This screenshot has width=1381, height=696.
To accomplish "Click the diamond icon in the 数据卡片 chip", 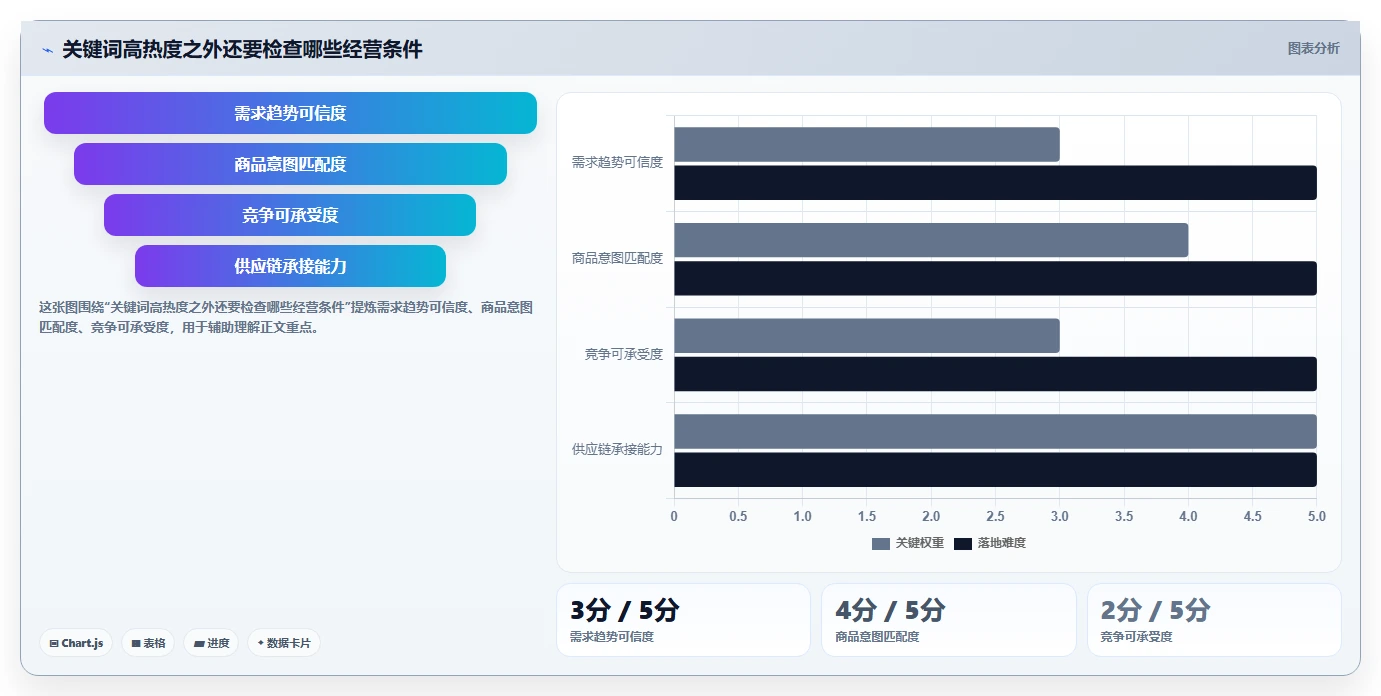I will 261,643.
